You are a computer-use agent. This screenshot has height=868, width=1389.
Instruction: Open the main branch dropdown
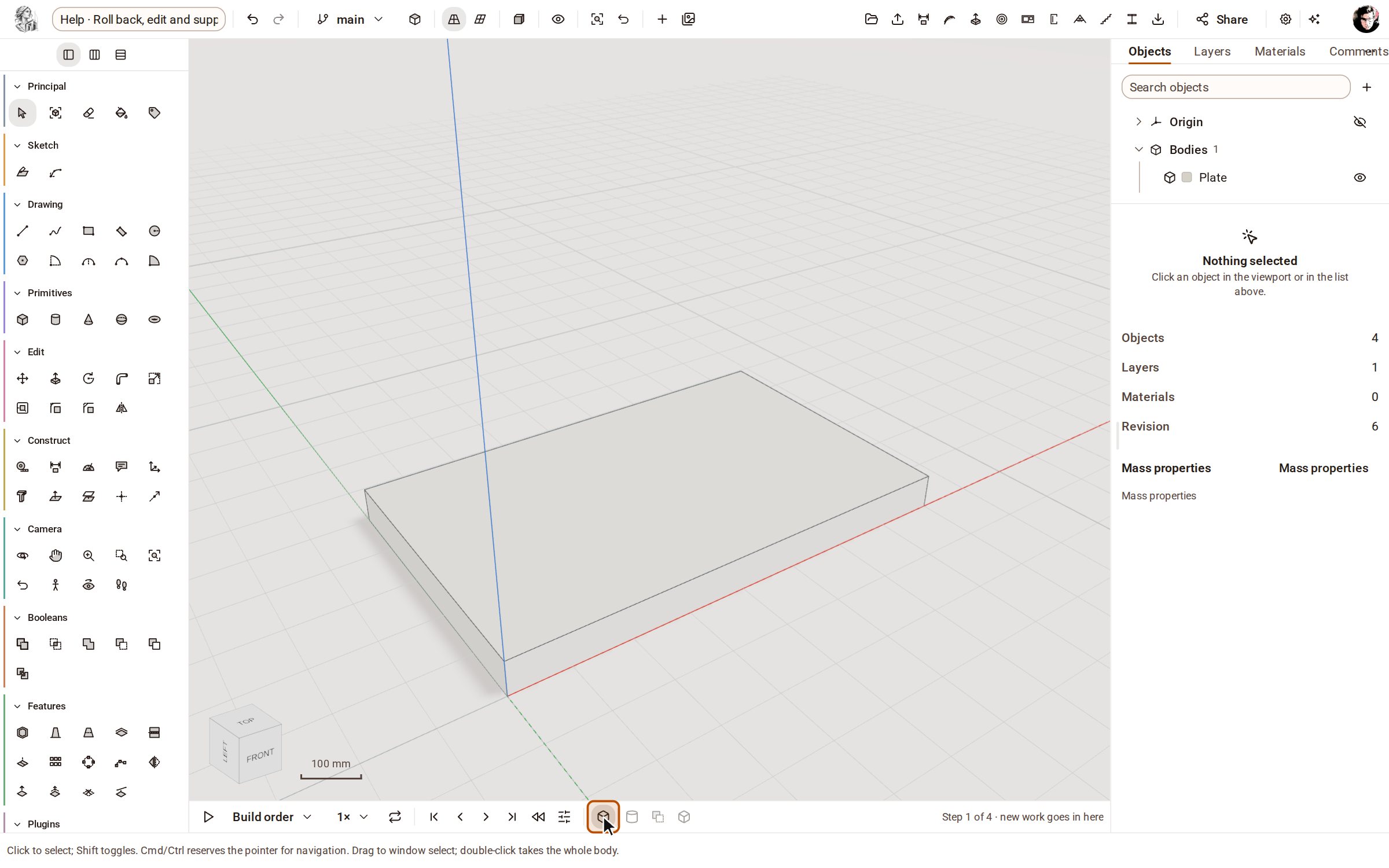pos(351,19)
